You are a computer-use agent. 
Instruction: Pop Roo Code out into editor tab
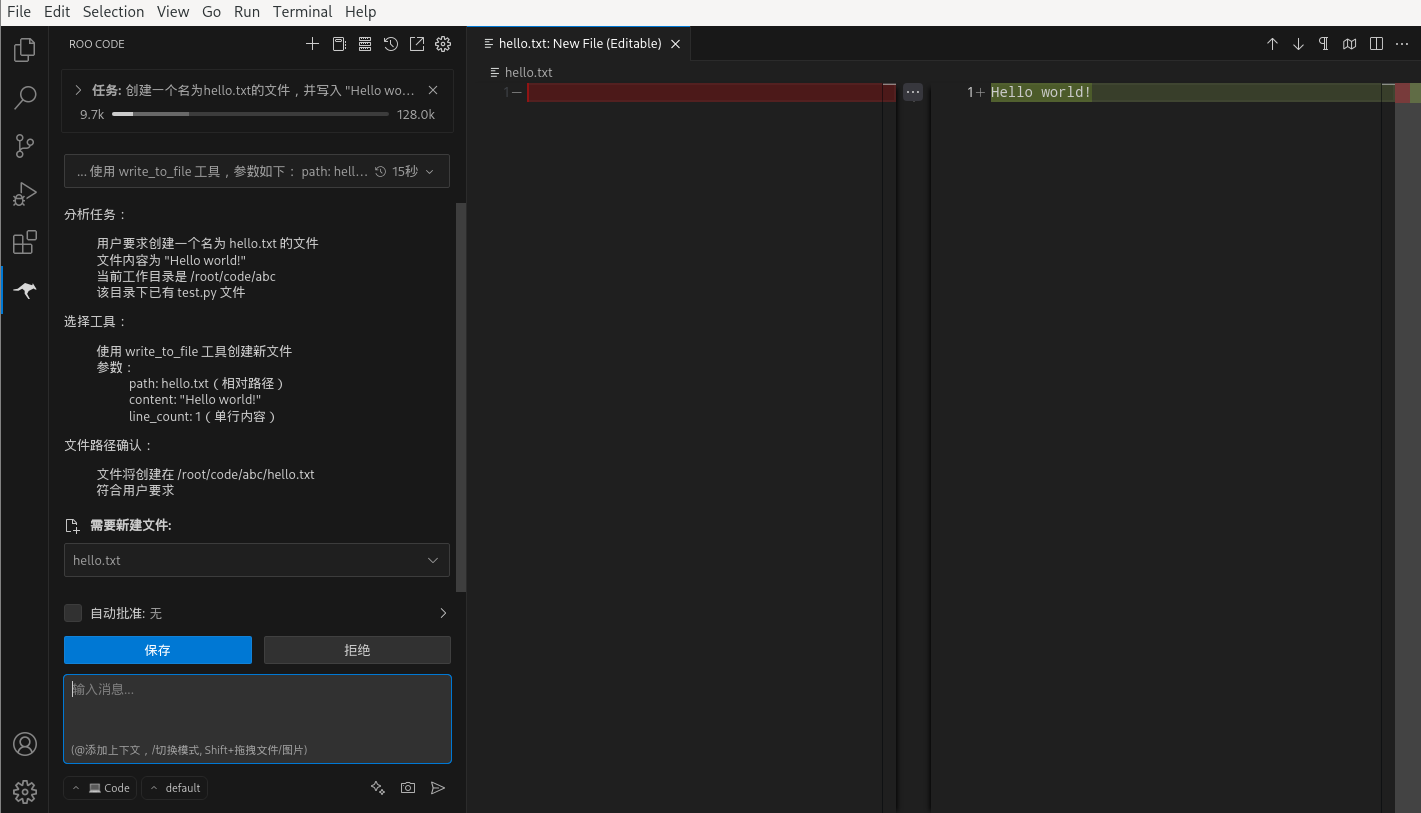tap(417, 44)
